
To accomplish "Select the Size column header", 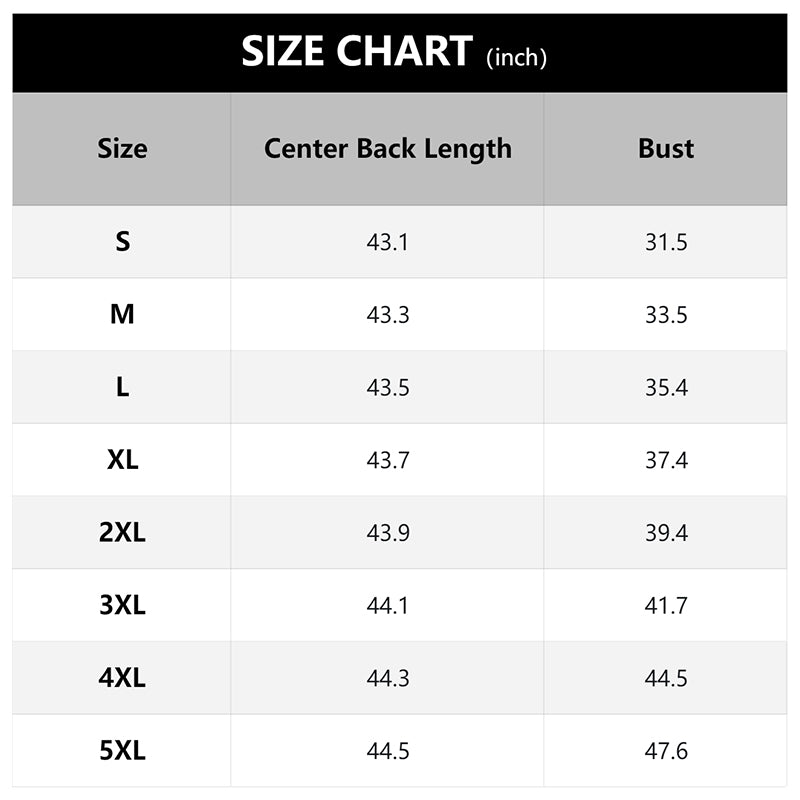I will (x=122, y=149).
